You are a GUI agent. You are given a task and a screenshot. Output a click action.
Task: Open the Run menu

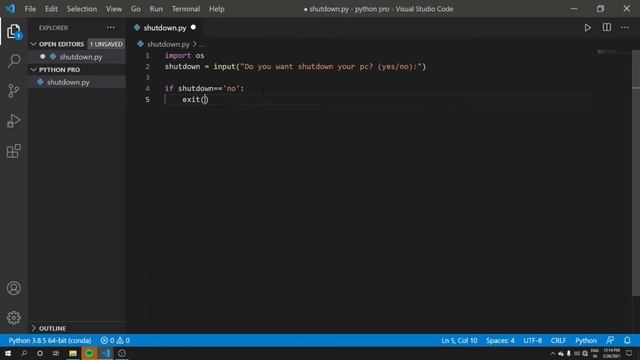tap(156, 9)
